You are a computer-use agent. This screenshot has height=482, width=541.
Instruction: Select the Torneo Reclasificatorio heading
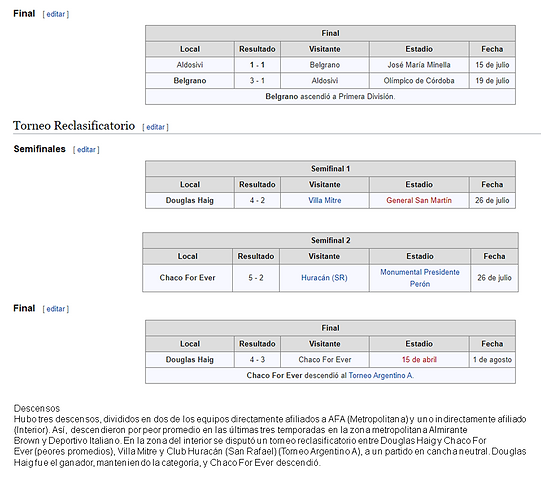point(74,126)
